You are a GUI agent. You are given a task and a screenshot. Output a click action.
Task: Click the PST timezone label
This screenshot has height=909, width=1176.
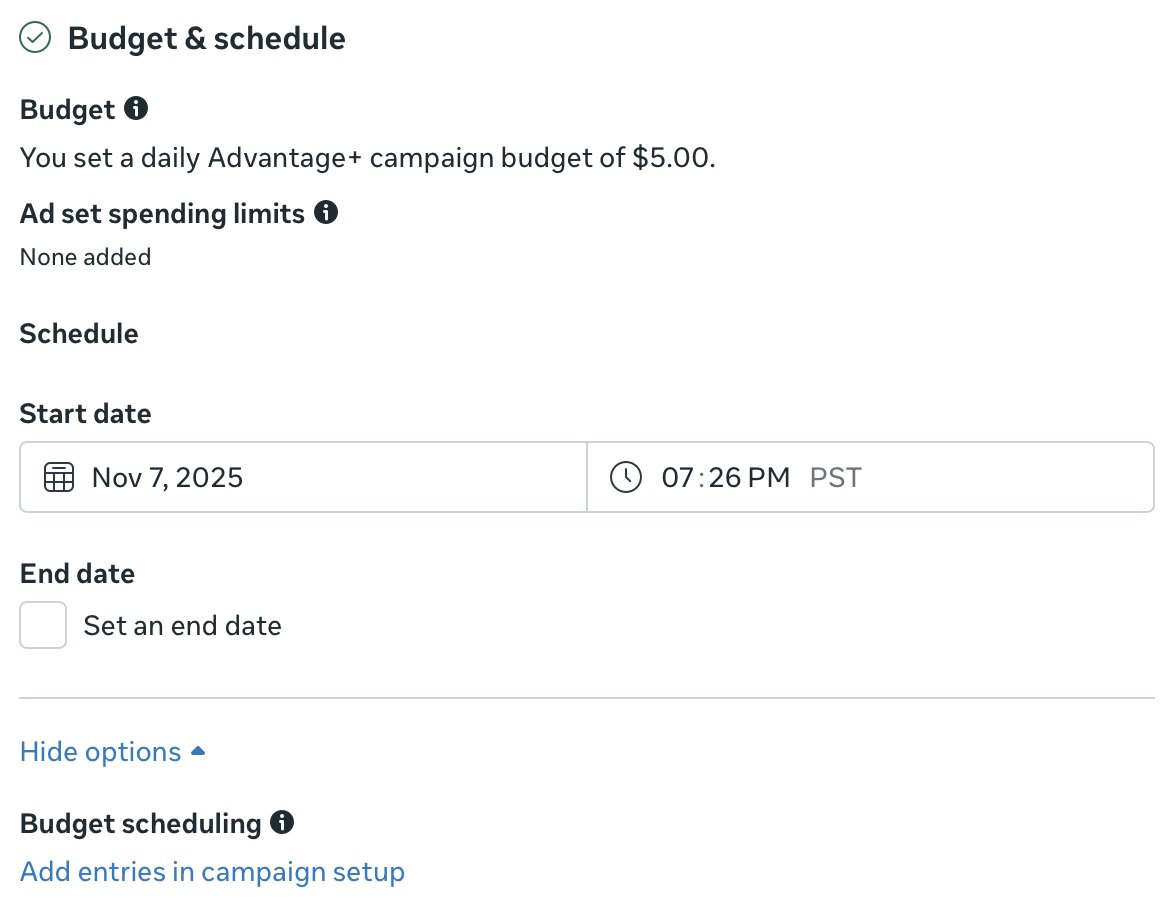(x=835, y=477)
